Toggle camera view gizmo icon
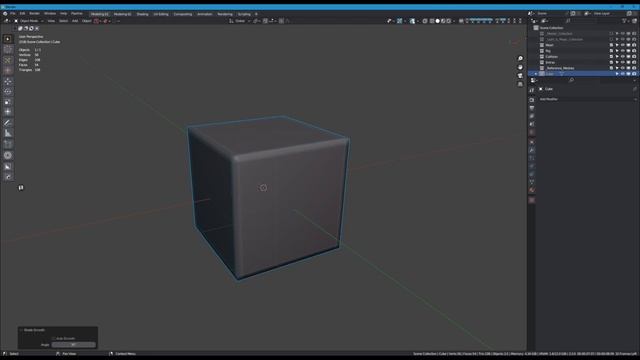The image size is (640, 360). [x=520, y=76]
